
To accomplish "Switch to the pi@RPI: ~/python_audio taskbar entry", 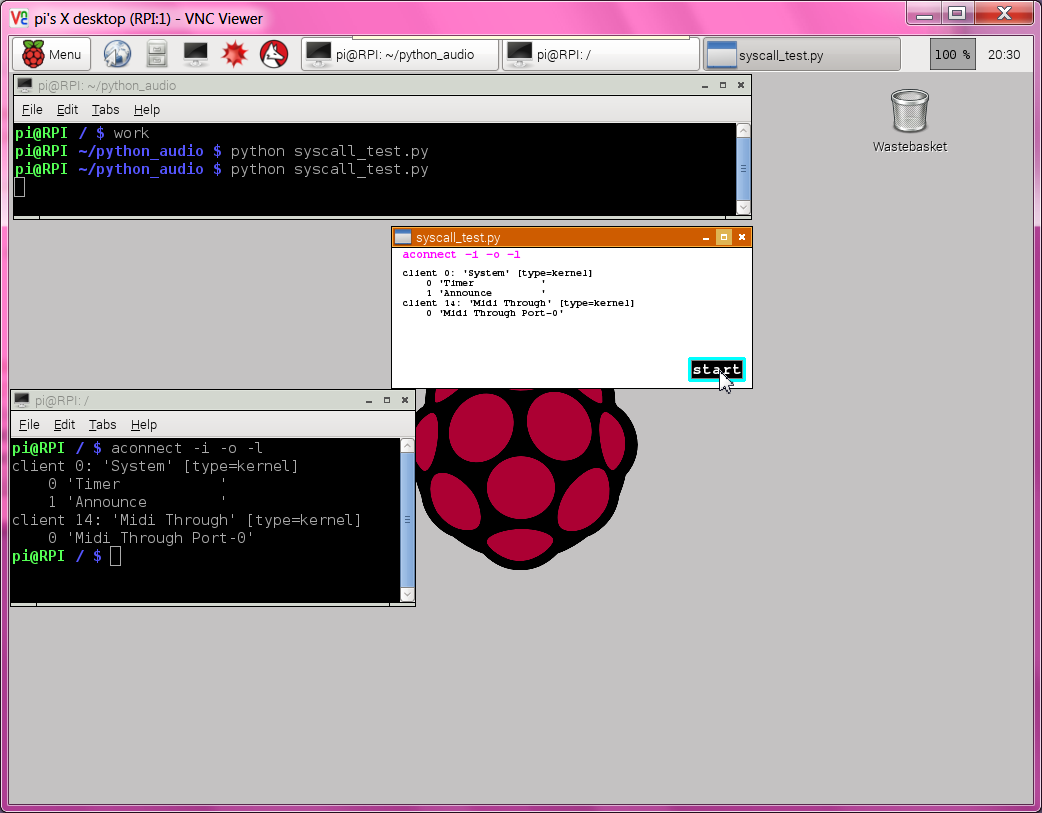I will [400, 54].
